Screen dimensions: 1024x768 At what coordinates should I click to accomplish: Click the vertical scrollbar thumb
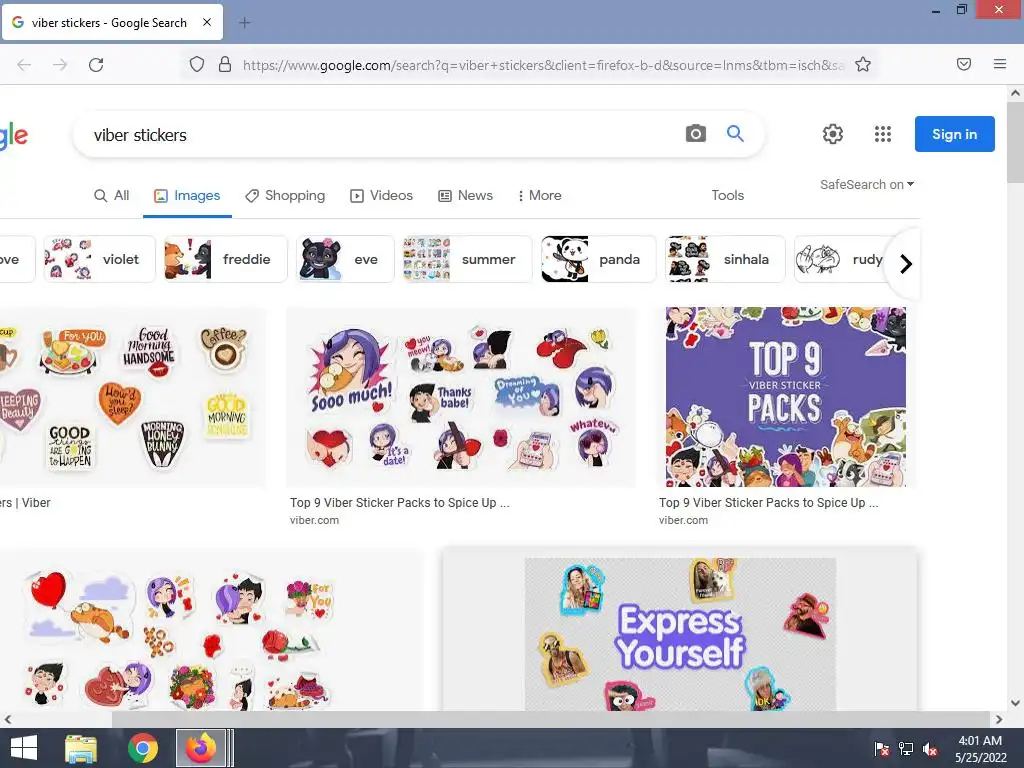[x=1015, y=142]
